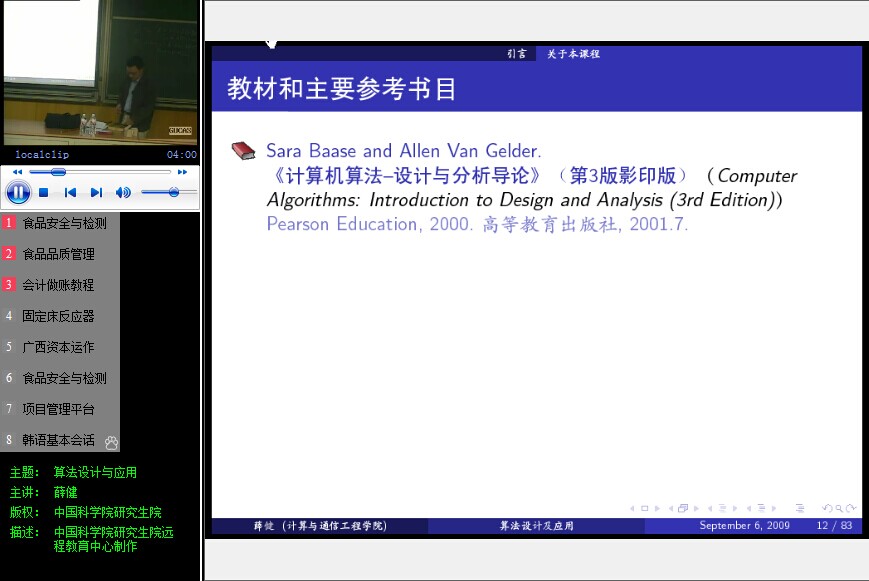Click the copyright text 中国科学院研究生院
The image size is (869, 581).
coord(108,512)
